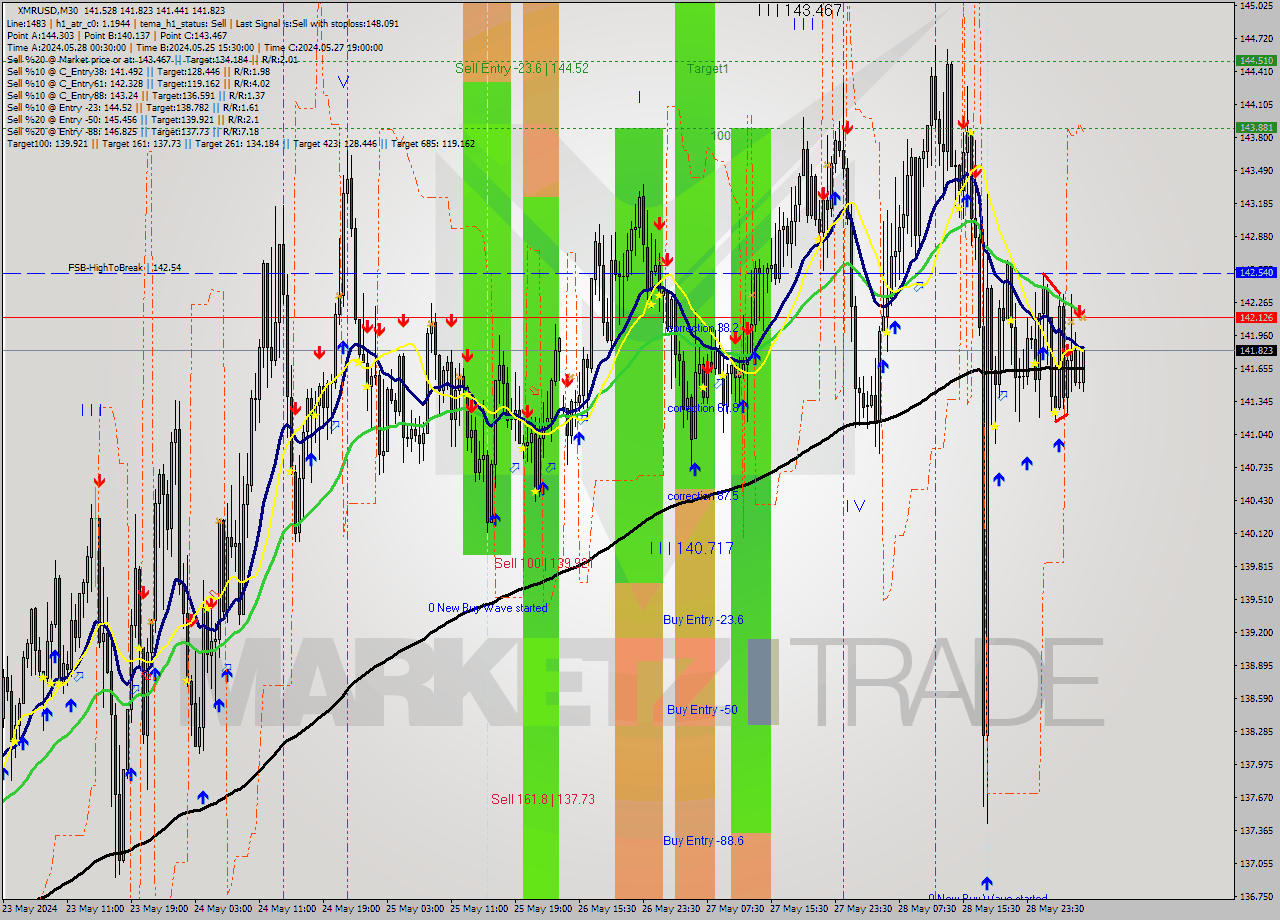Image resolution: width=1280 pixels, height=920 pixels.
Task: Click '24 May 03:00' on the time axis
Action: [224, 909]
